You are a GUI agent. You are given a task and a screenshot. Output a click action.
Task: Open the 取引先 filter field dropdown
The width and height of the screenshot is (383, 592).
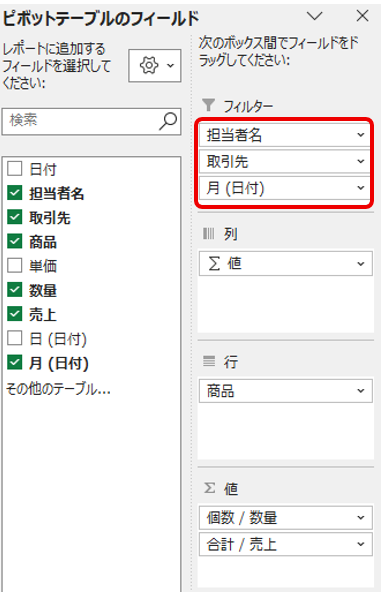(361, 162)
